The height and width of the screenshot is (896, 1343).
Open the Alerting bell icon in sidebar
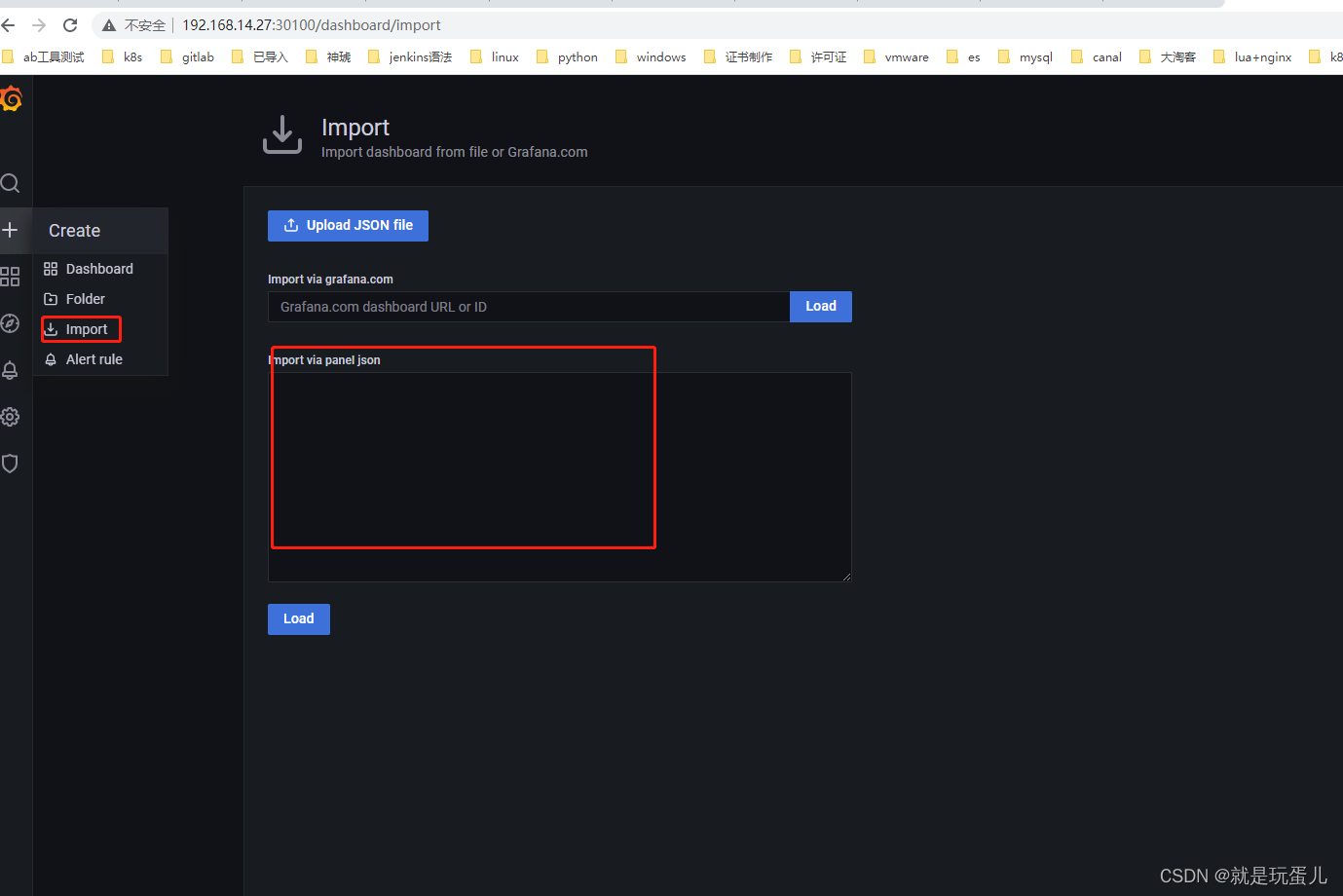(10, 370)
